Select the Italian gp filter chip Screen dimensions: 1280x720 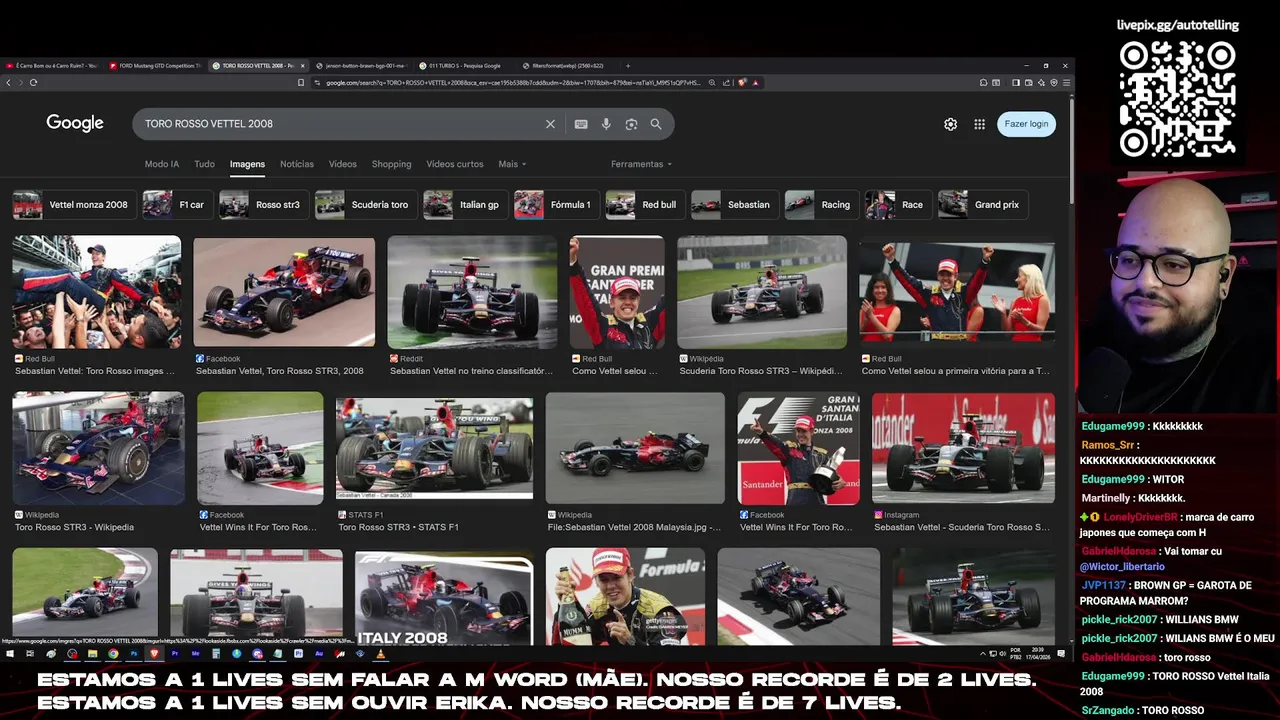(x=464, y=205)
